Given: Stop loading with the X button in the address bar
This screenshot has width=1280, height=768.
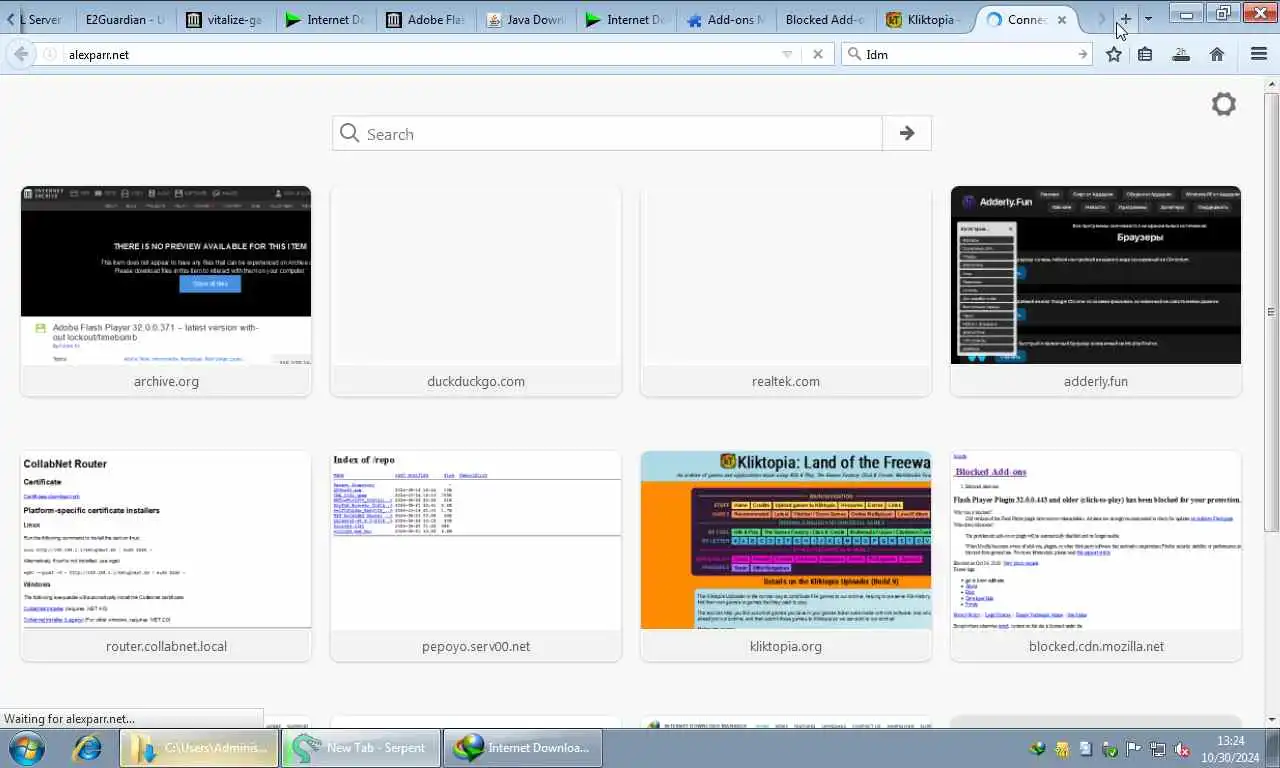Looking at the screenshot, I should coord(818,54).
